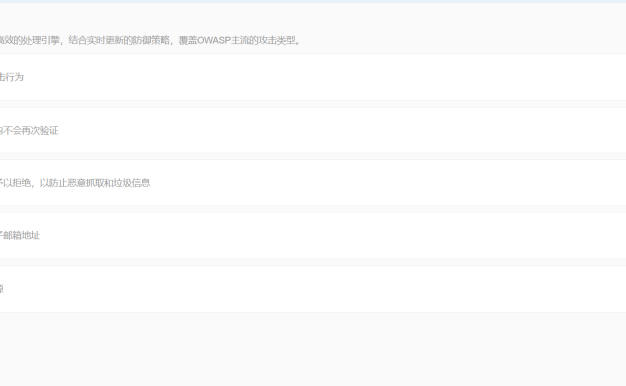
Task: Click the text 不会再次验证
Action: coord(30,131)
